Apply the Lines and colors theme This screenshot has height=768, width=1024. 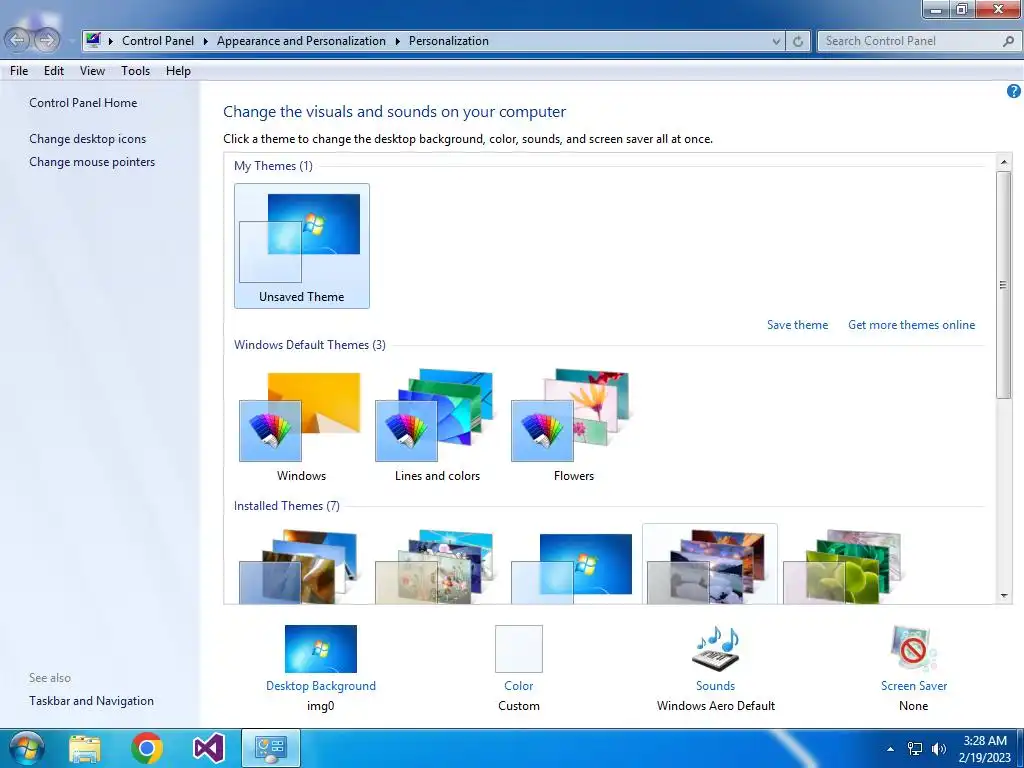[x=437, y=426]
